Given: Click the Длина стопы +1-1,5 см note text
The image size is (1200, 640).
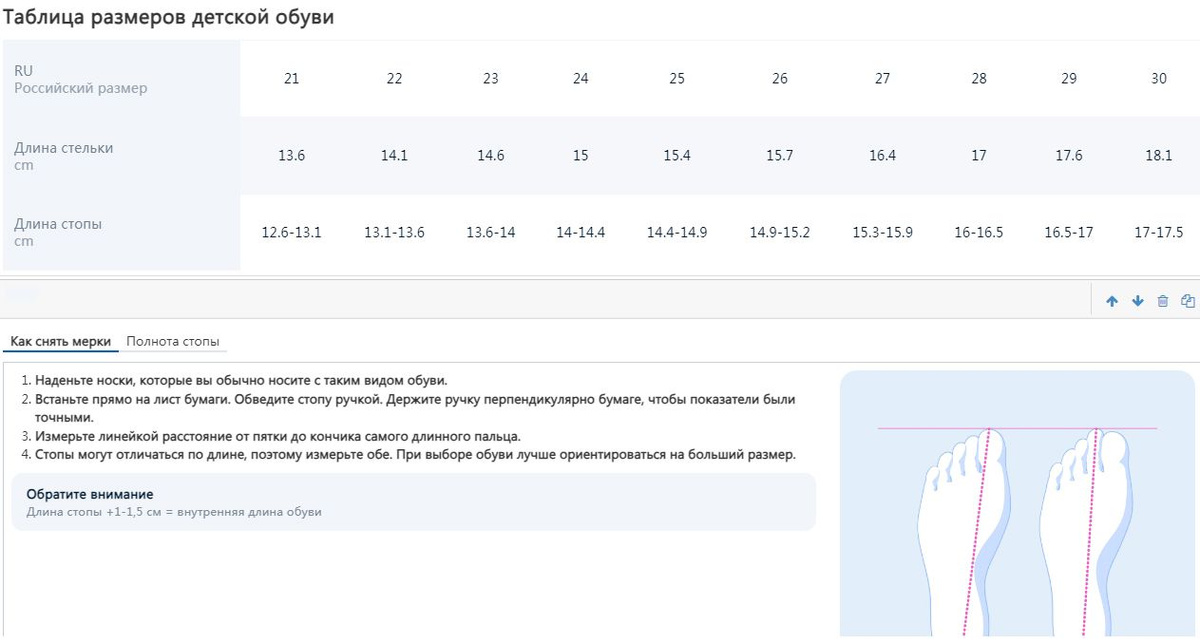Looking at the screenshot, I should tap(174, 512).
